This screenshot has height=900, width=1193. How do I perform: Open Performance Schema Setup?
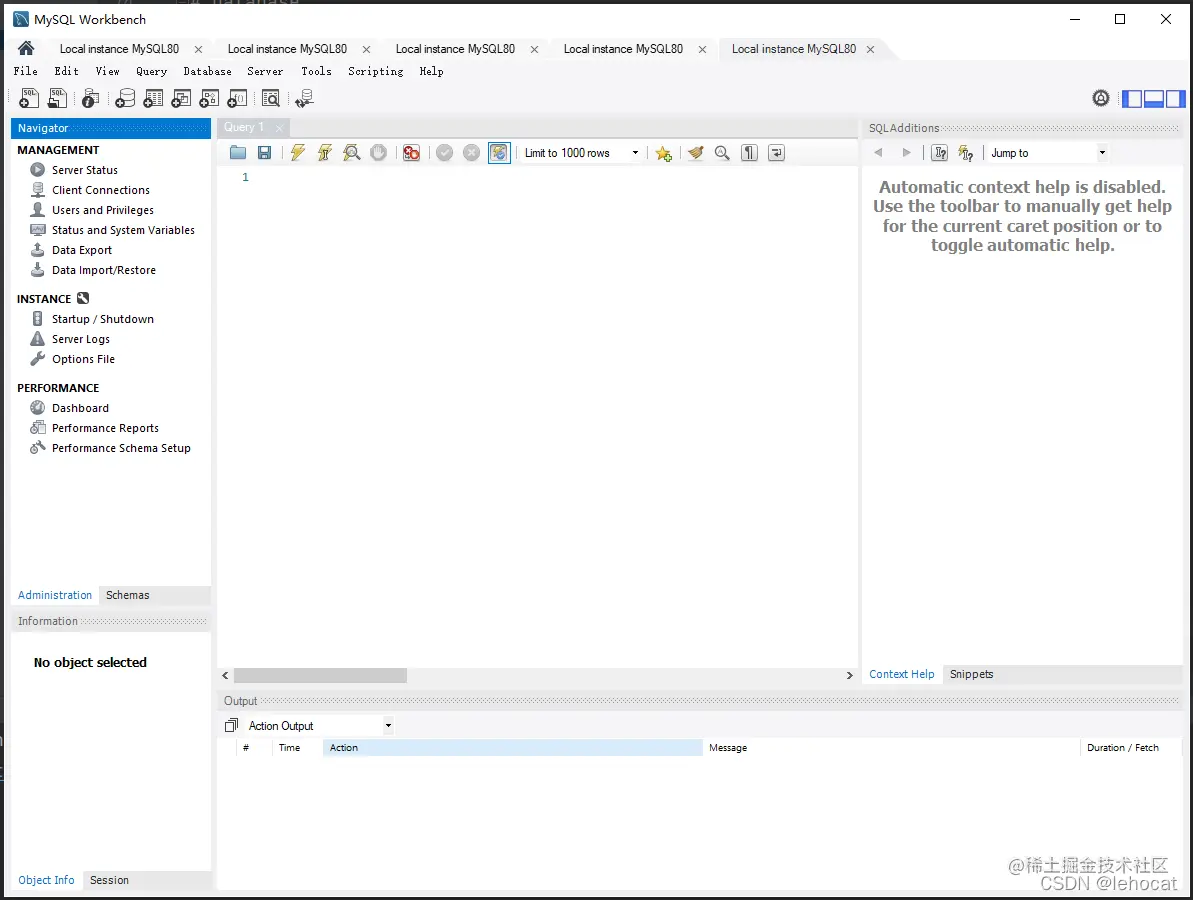[x=121, y=448]
